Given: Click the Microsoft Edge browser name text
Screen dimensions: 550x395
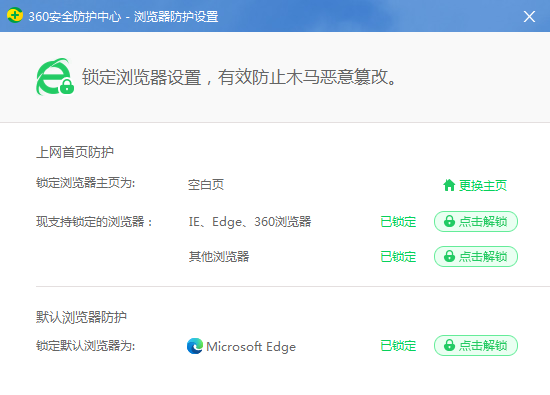Looking at the screenshot, I should pyautogui.click(x=251, y=347).
